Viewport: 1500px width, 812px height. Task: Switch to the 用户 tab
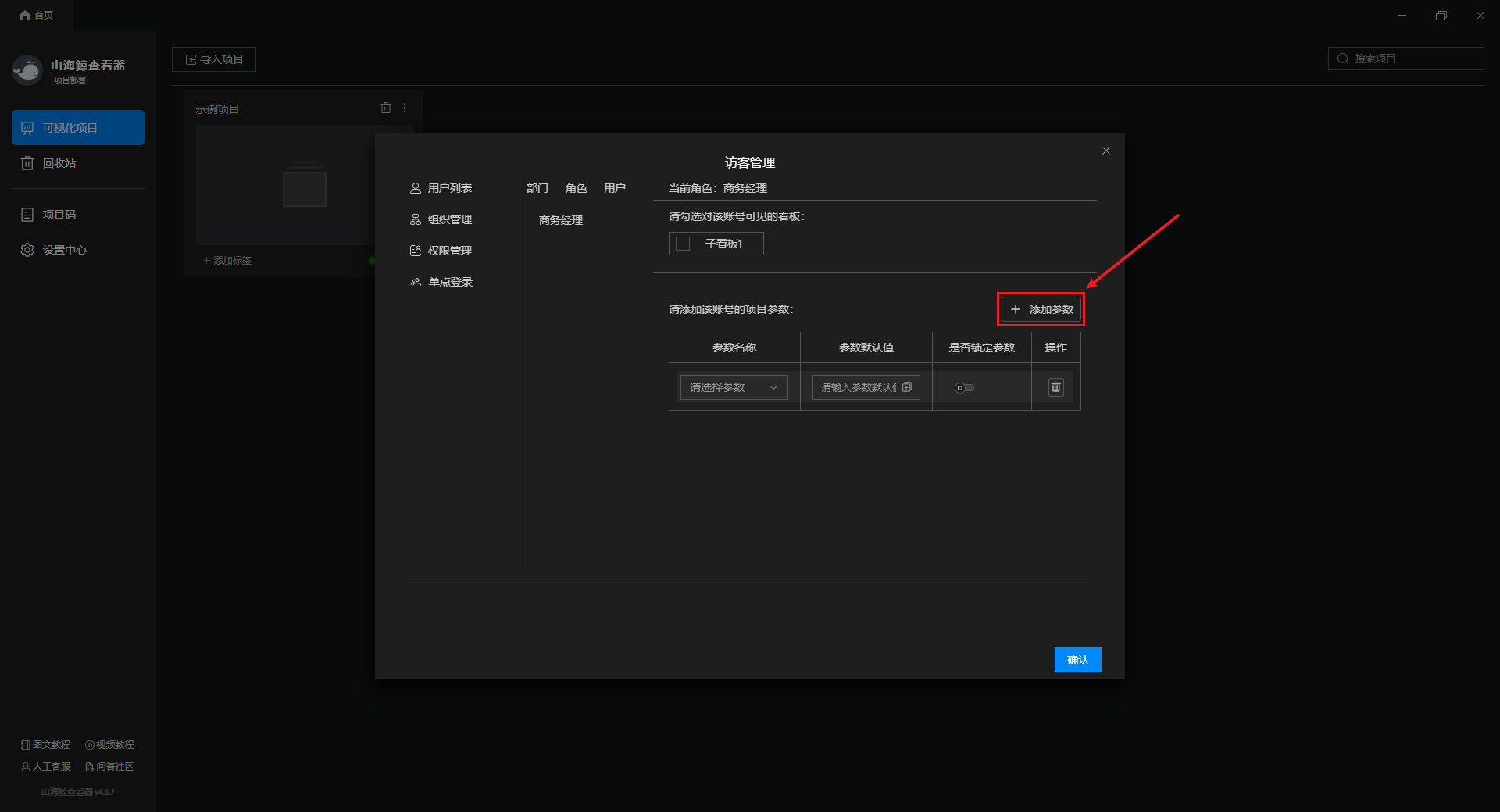pyautogui.click(x=614, y=188)
